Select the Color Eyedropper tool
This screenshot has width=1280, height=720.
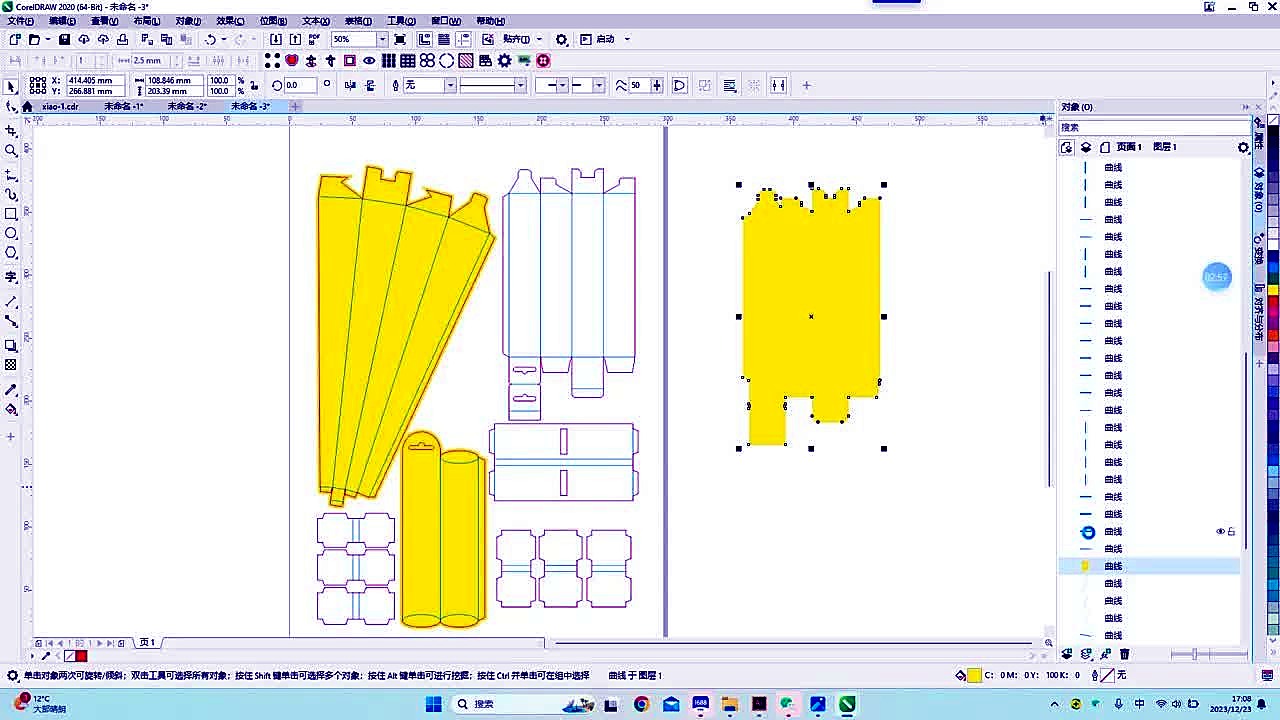[11, 390]
